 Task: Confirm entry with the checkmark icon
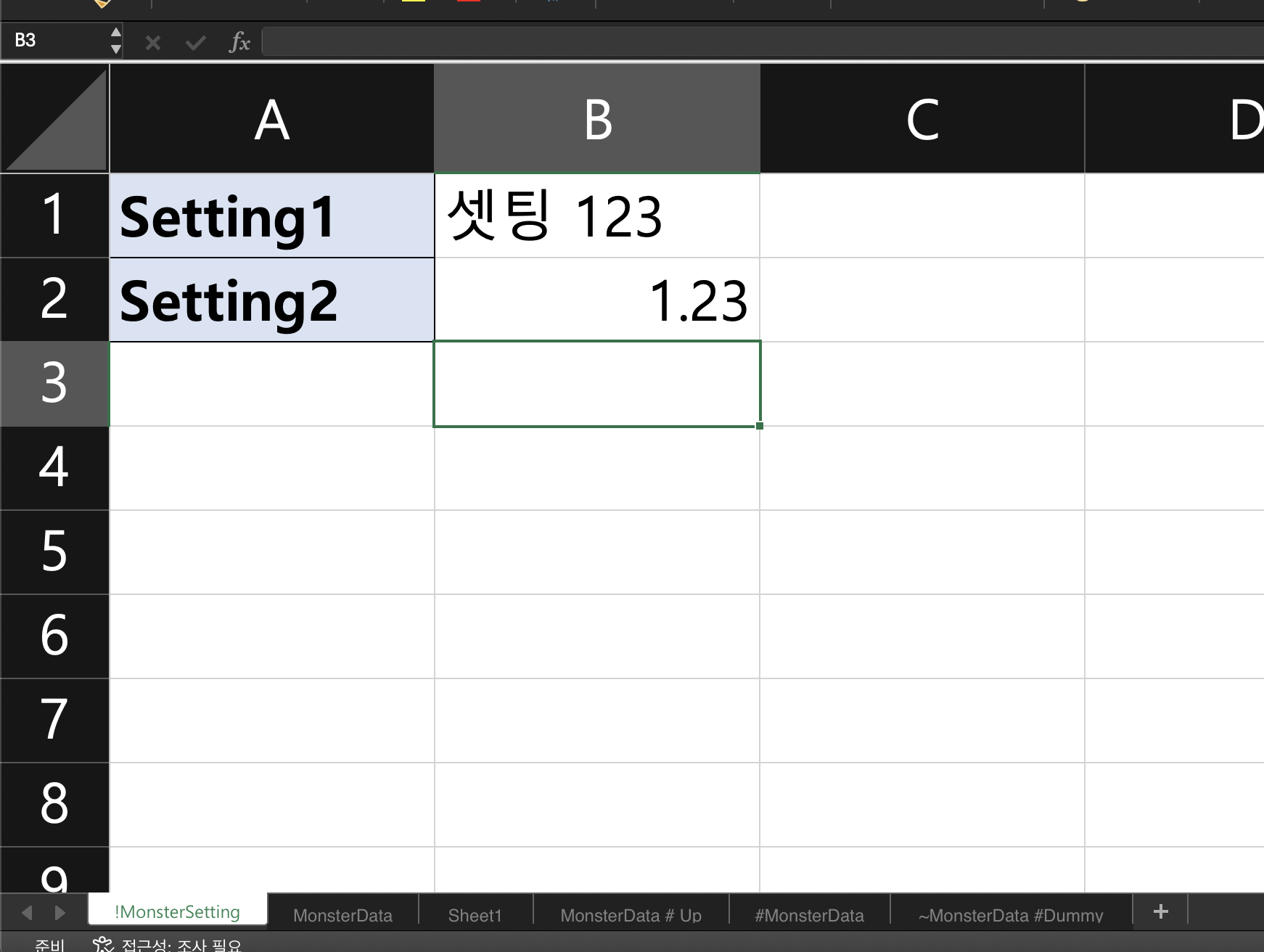195,43
